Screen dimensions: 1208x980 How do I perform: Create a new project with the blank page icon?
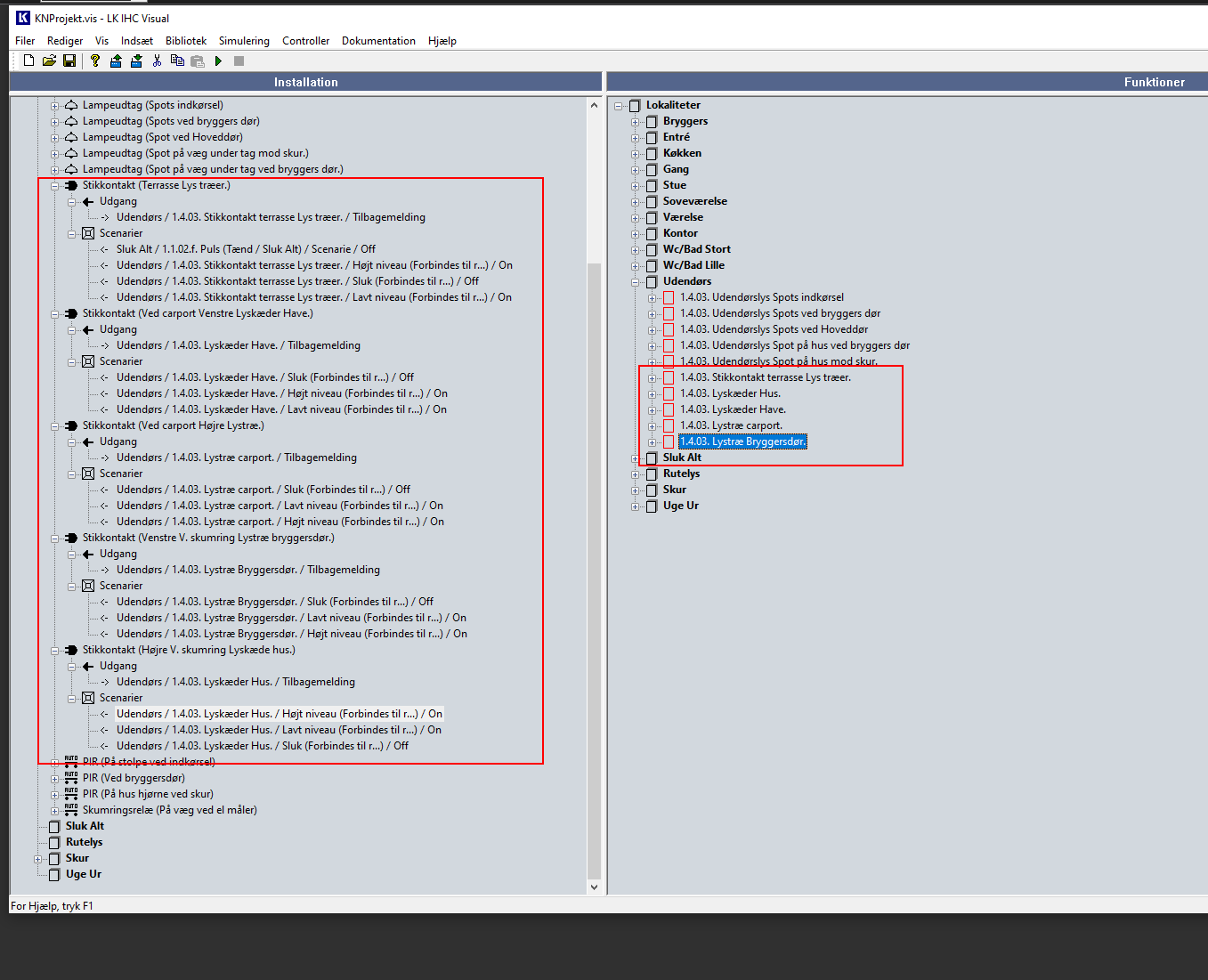coord(28,61)
